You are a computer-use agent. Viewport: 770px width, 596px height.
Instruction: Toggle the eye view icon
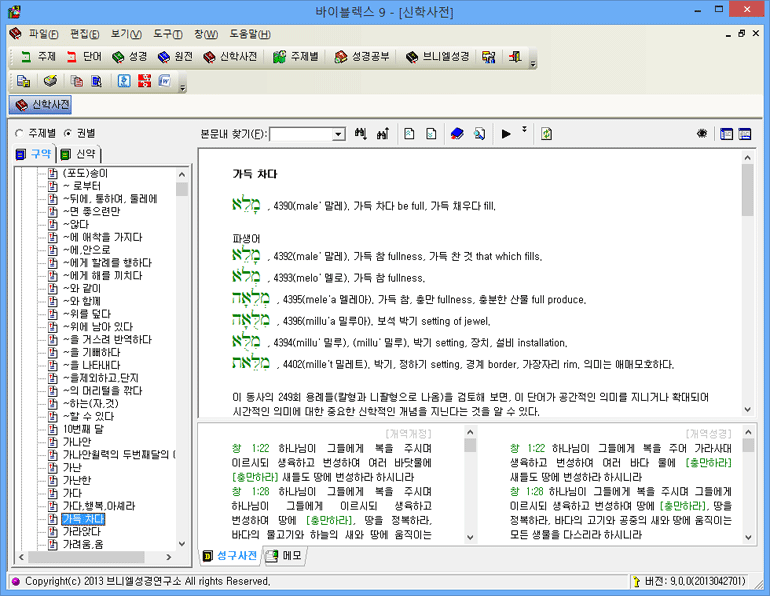tap(702, 134)
